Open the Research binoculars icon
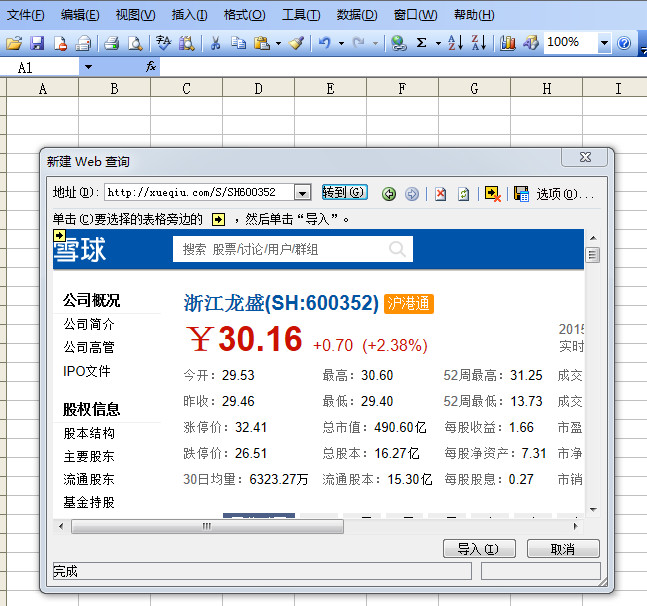The height and width of the screenshot is (606, 647). 187,42
